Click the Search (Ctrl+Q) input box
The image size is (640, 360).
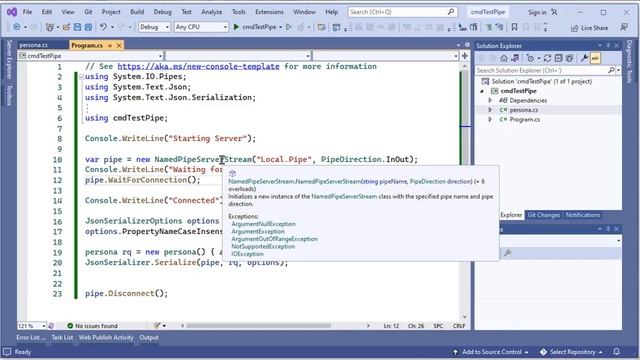pyautogui.click(x=402, y=12)
